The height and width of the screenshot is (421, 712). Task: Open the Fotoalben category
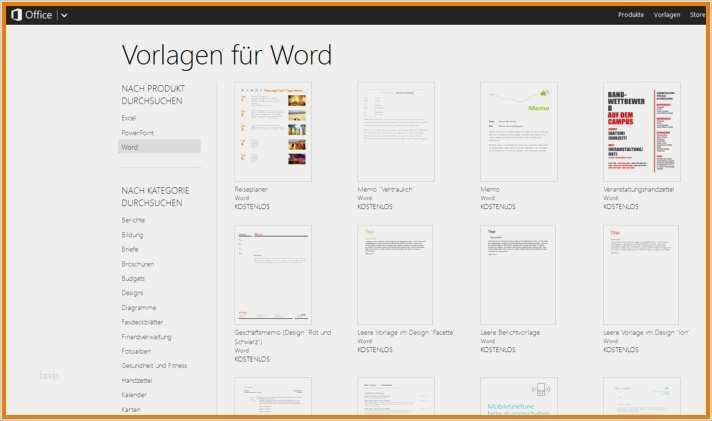point(136,351)
